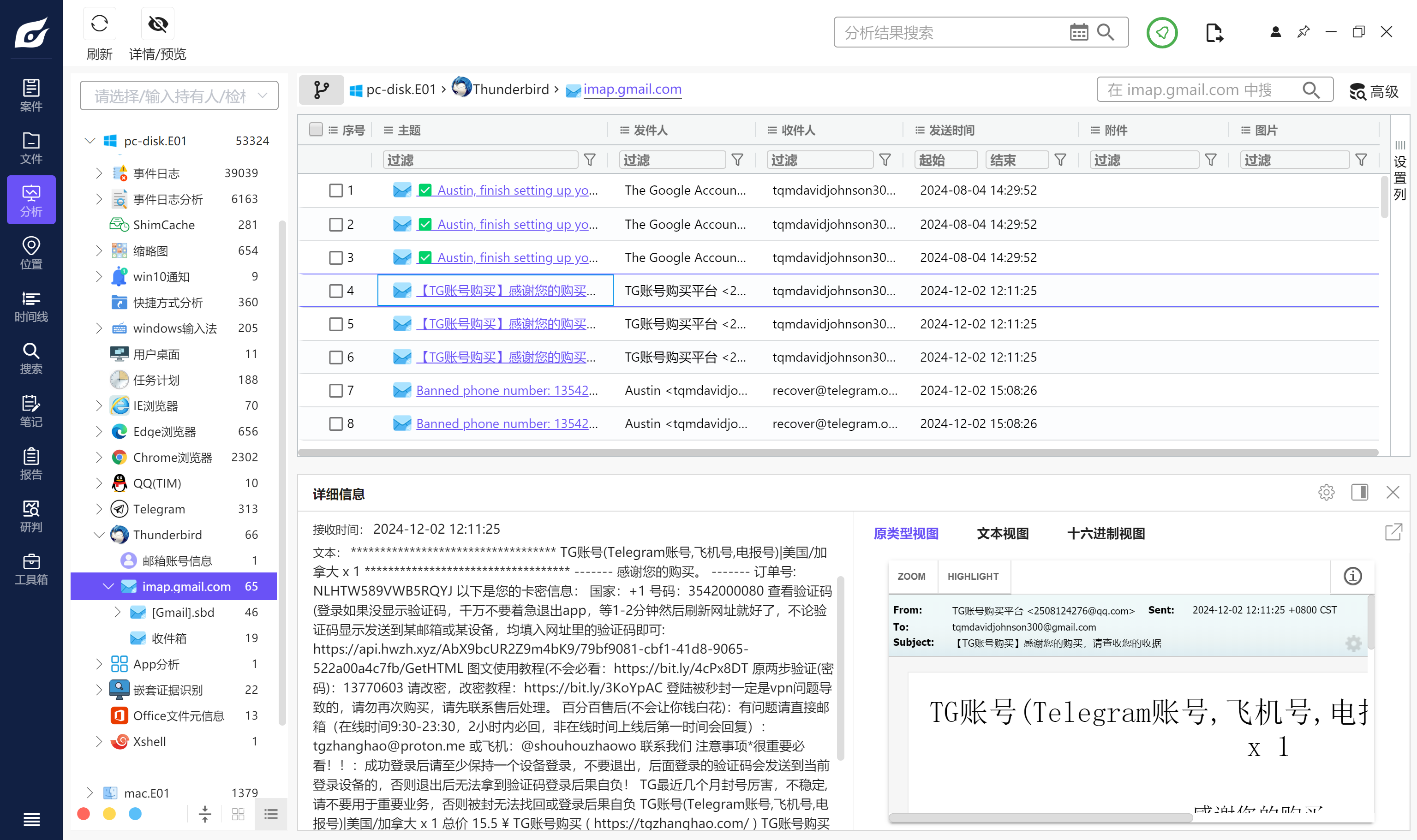Open the detail panel settings gear
The image size is (1417, 840).
coord(1326,492)
